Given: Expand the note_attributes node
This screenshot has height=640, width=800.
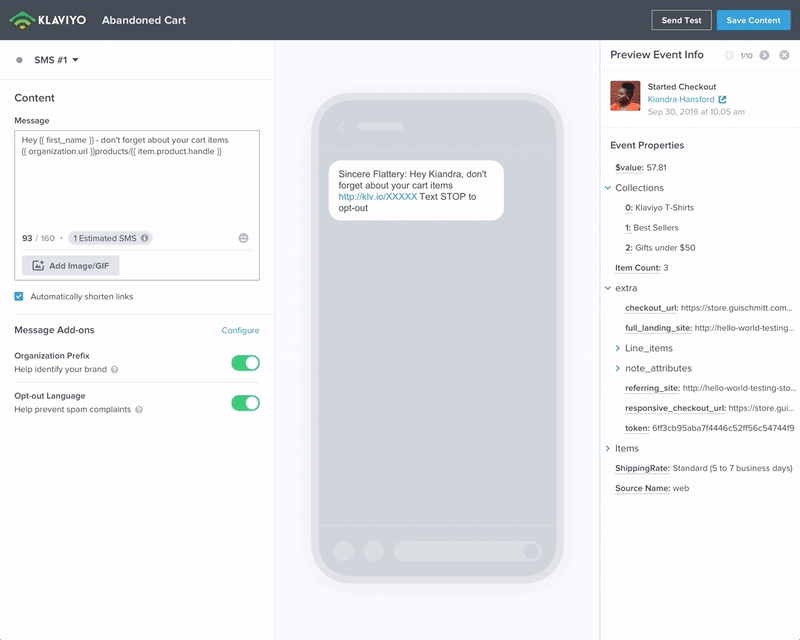Looking at the screenshot, I should pos(618,368).
